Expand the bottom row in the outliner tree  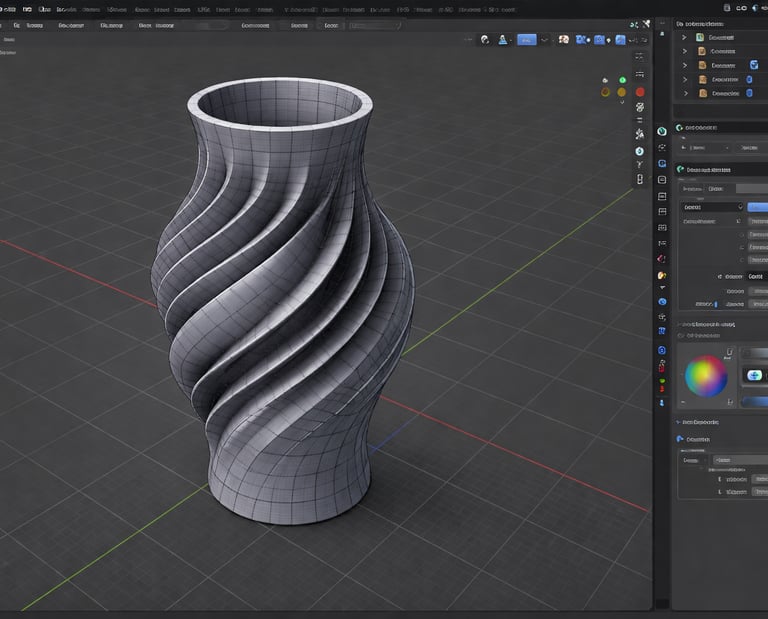[x=685, y=93]
